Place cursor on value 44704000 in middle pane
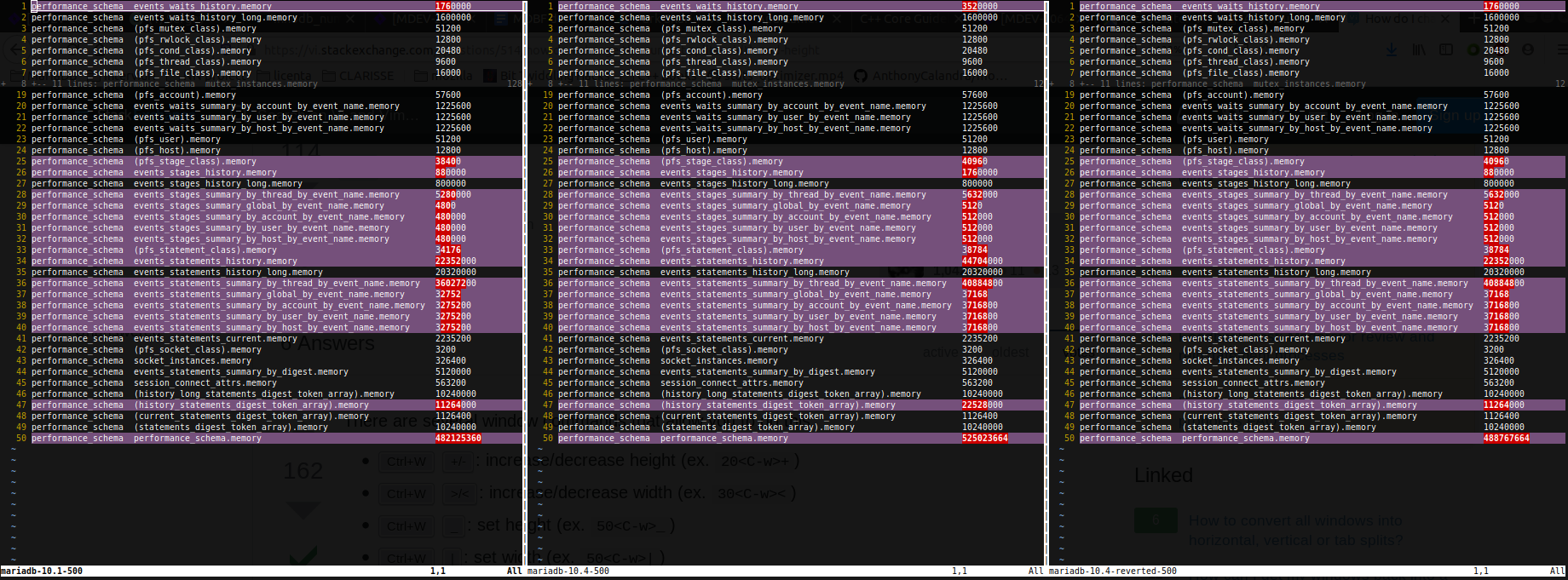Image resolution: width=1568 pixels, height=580 pixels. (983, 261)
